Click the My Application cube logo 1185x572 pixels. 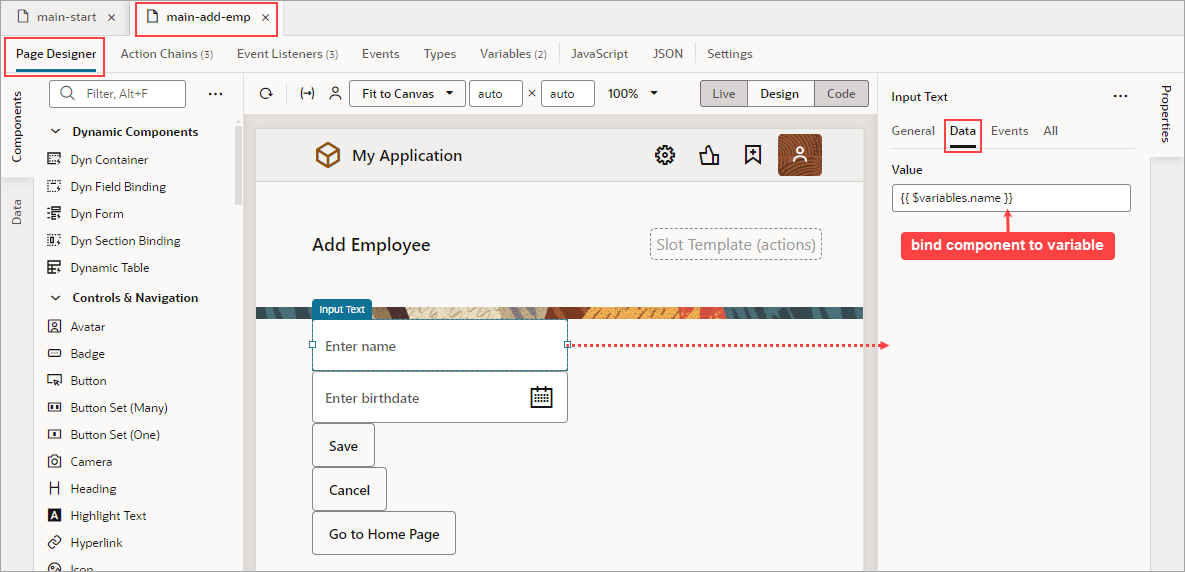[328, 156]
